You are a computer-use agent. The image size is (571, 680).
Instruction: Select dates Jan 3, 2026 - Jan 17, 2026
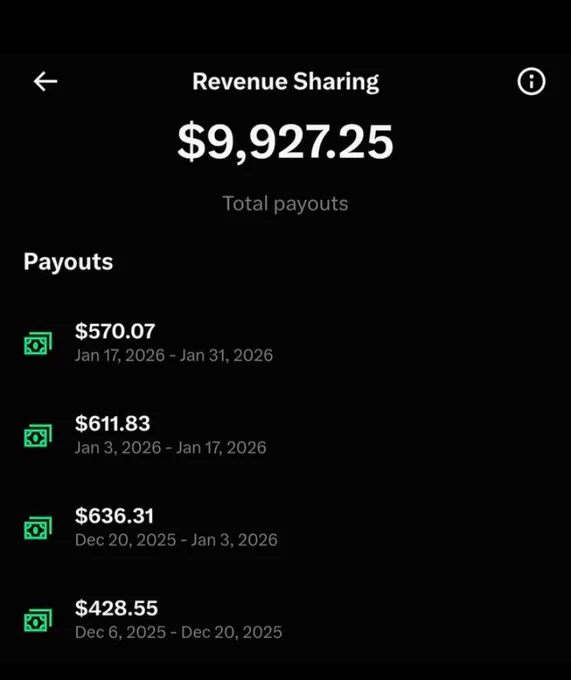pos(170,448)
